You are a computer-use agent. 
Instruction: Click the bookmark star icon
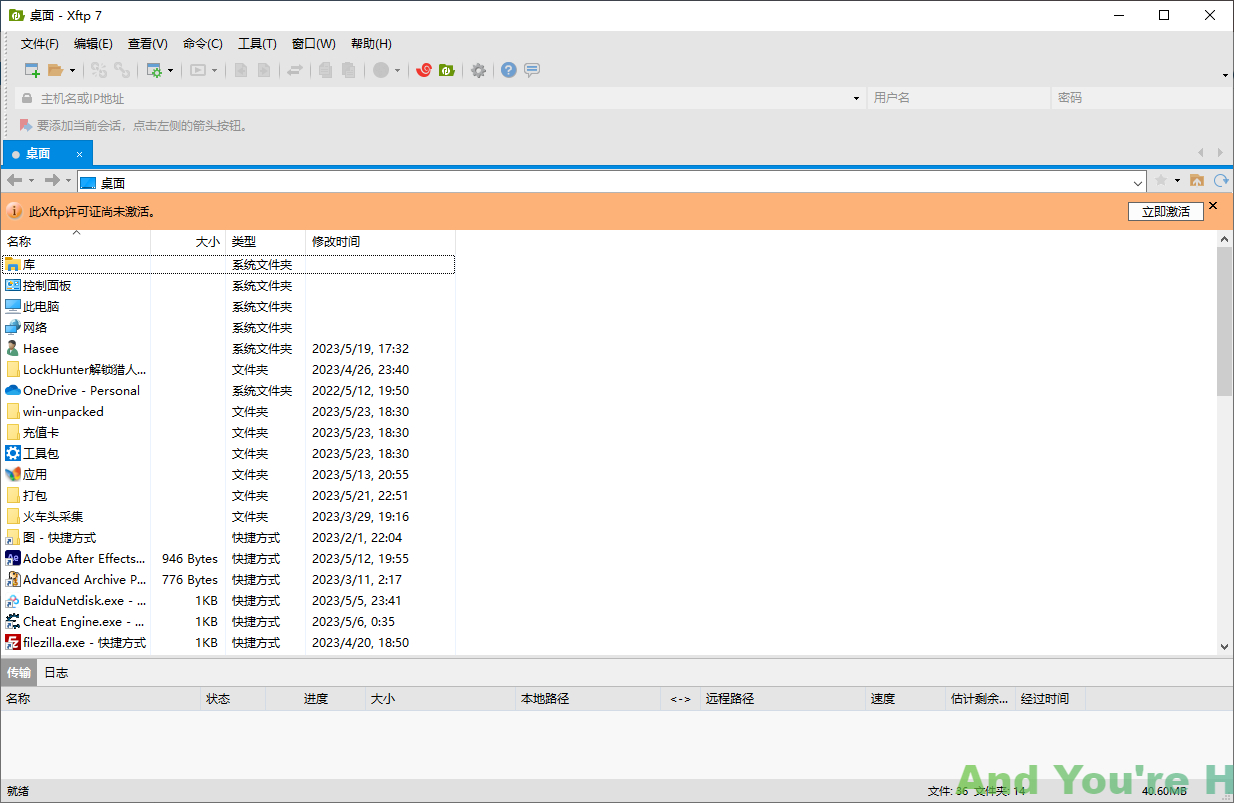(1161, 180)
